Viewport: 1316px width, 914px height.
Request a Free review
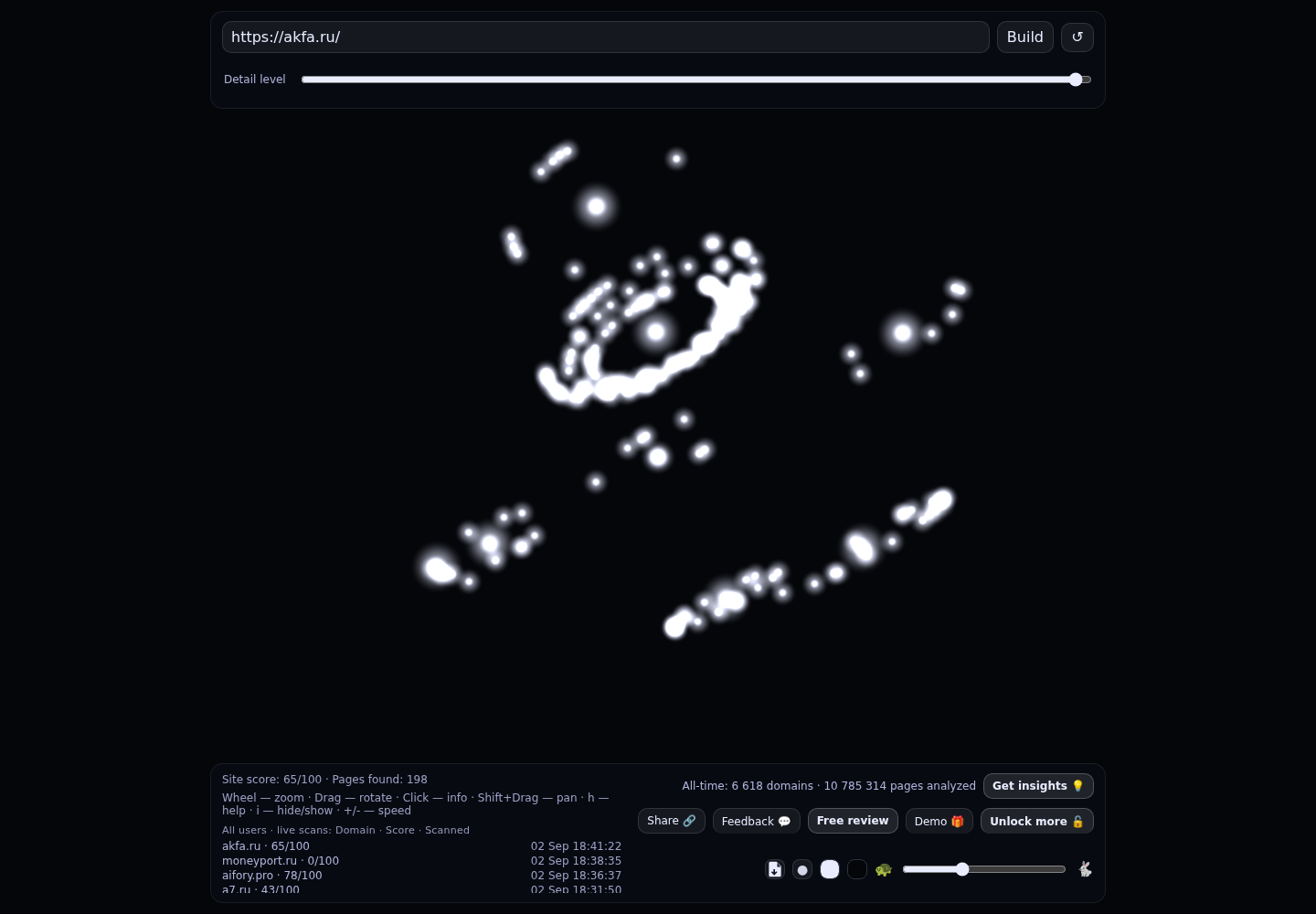tap(853, 821)
